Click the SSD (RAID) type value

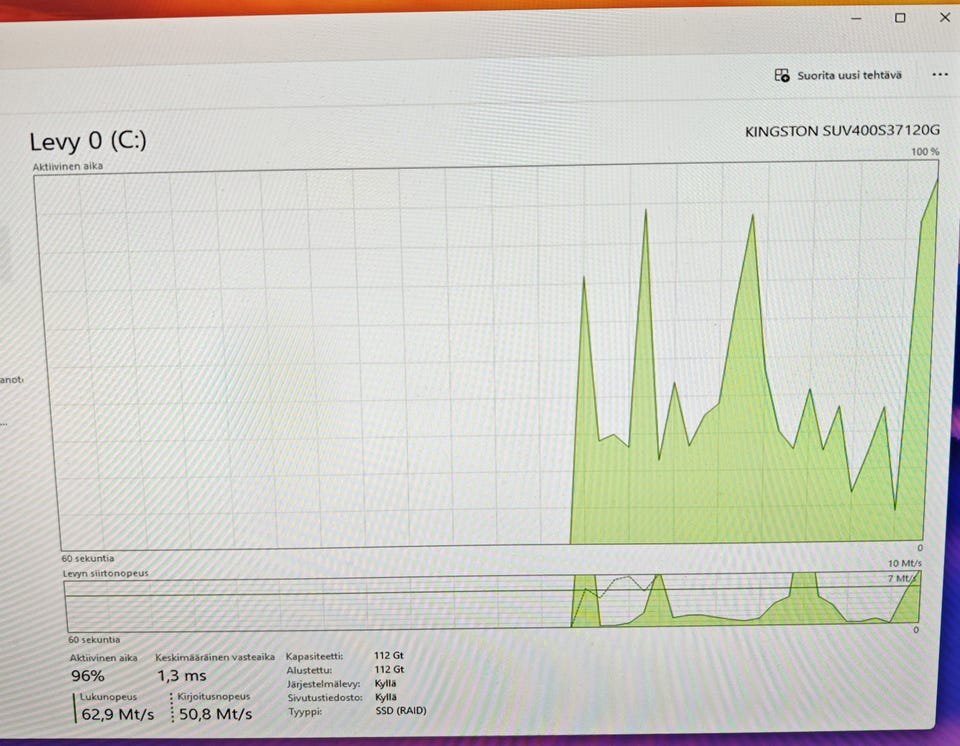pos(400,711)
